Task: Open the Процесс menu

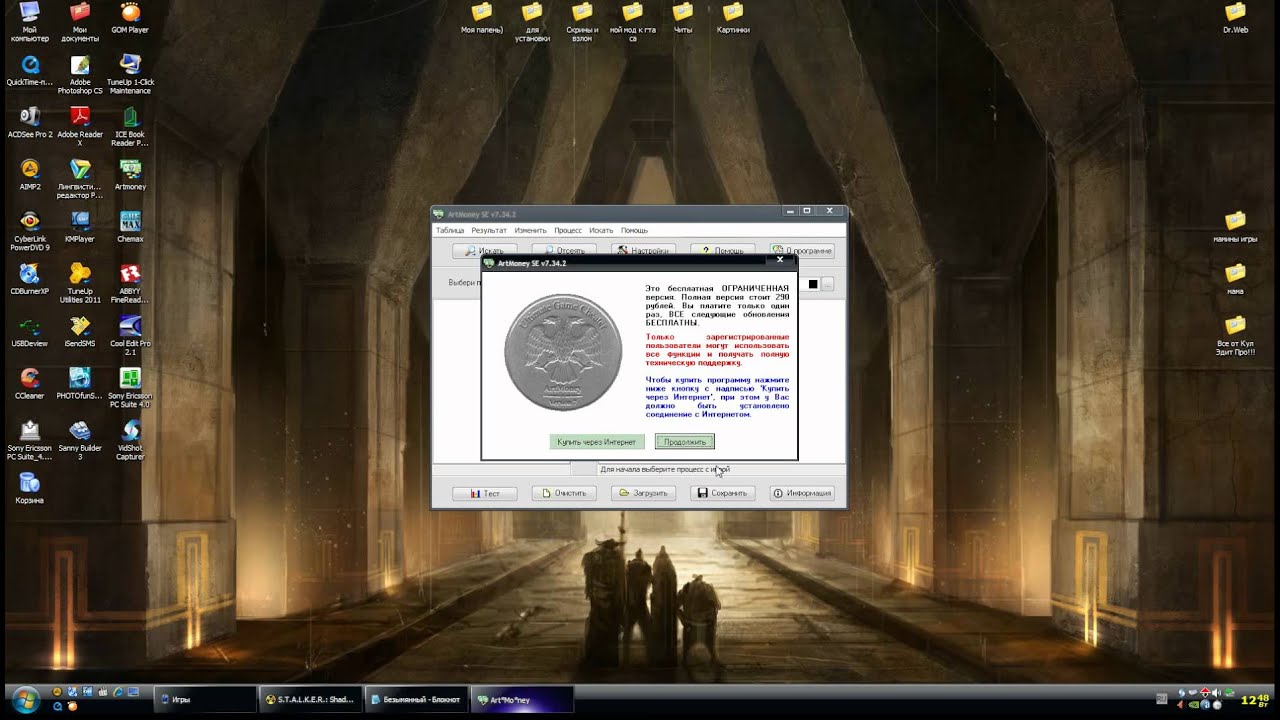Action: (568, 230)
